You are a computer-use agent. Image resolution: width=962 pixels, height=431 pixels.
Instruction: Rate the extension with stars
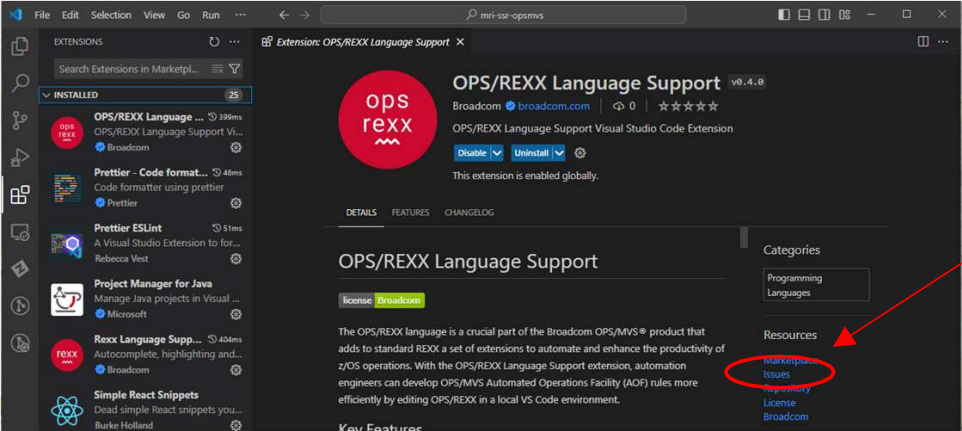[688, 106]
